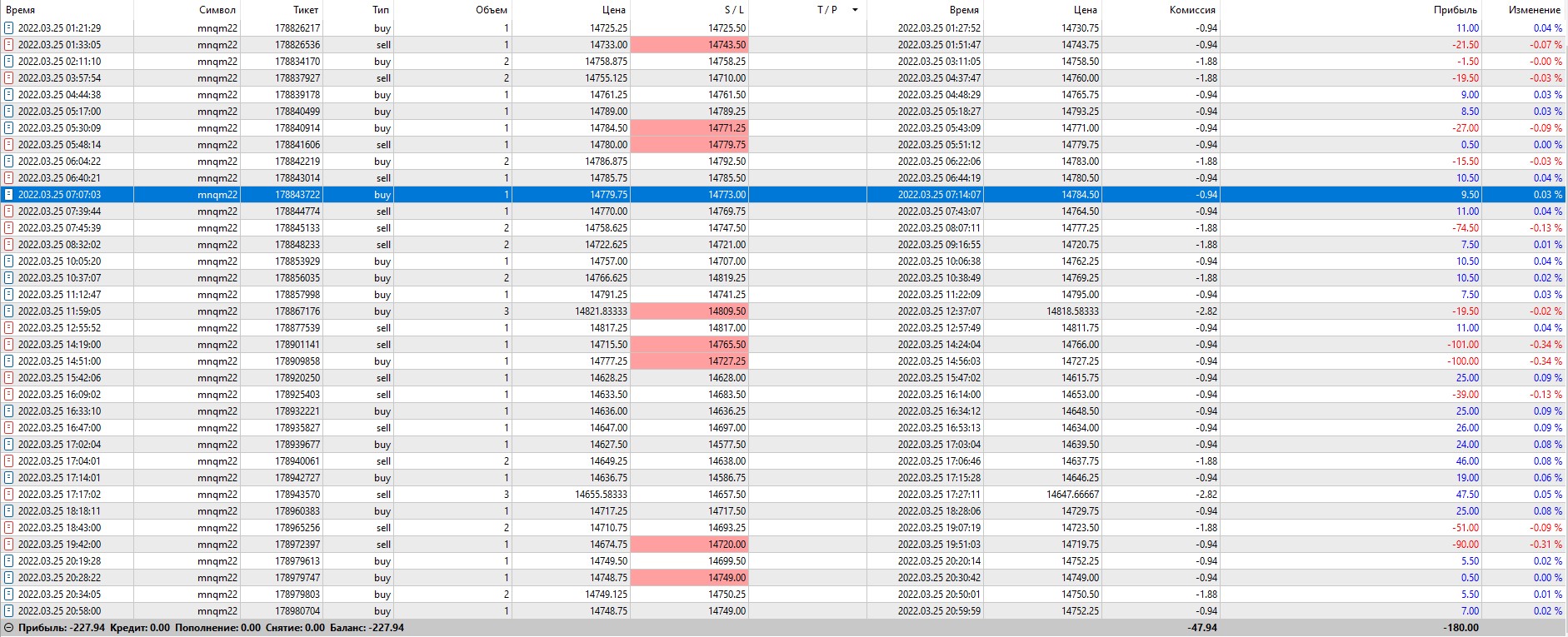The width and height of the screenshot is (1568, 637).
Task: Click the close time 2022.03.25 20:59:59
Action: 940,611
